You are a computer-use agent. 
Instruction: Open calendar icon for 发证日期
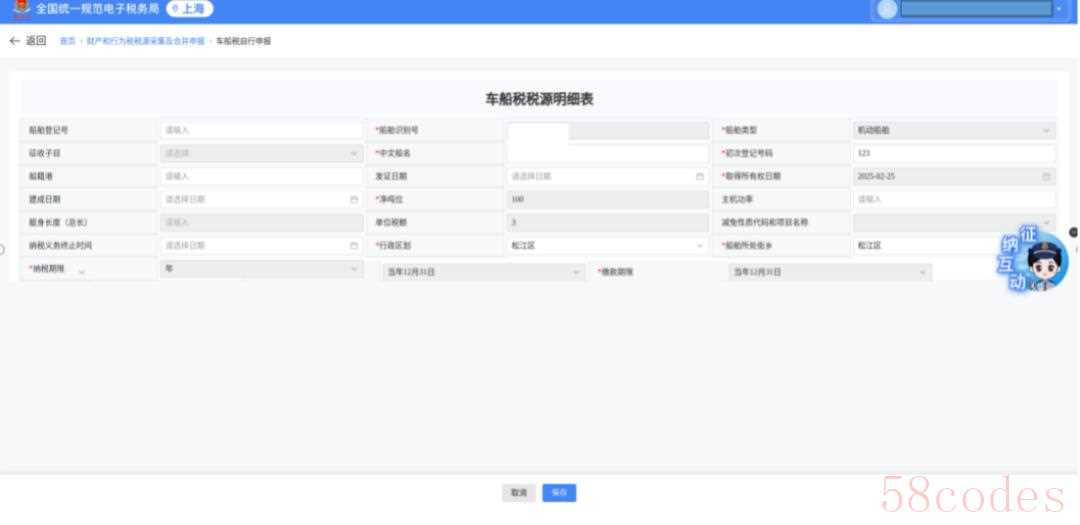point(700,176)
